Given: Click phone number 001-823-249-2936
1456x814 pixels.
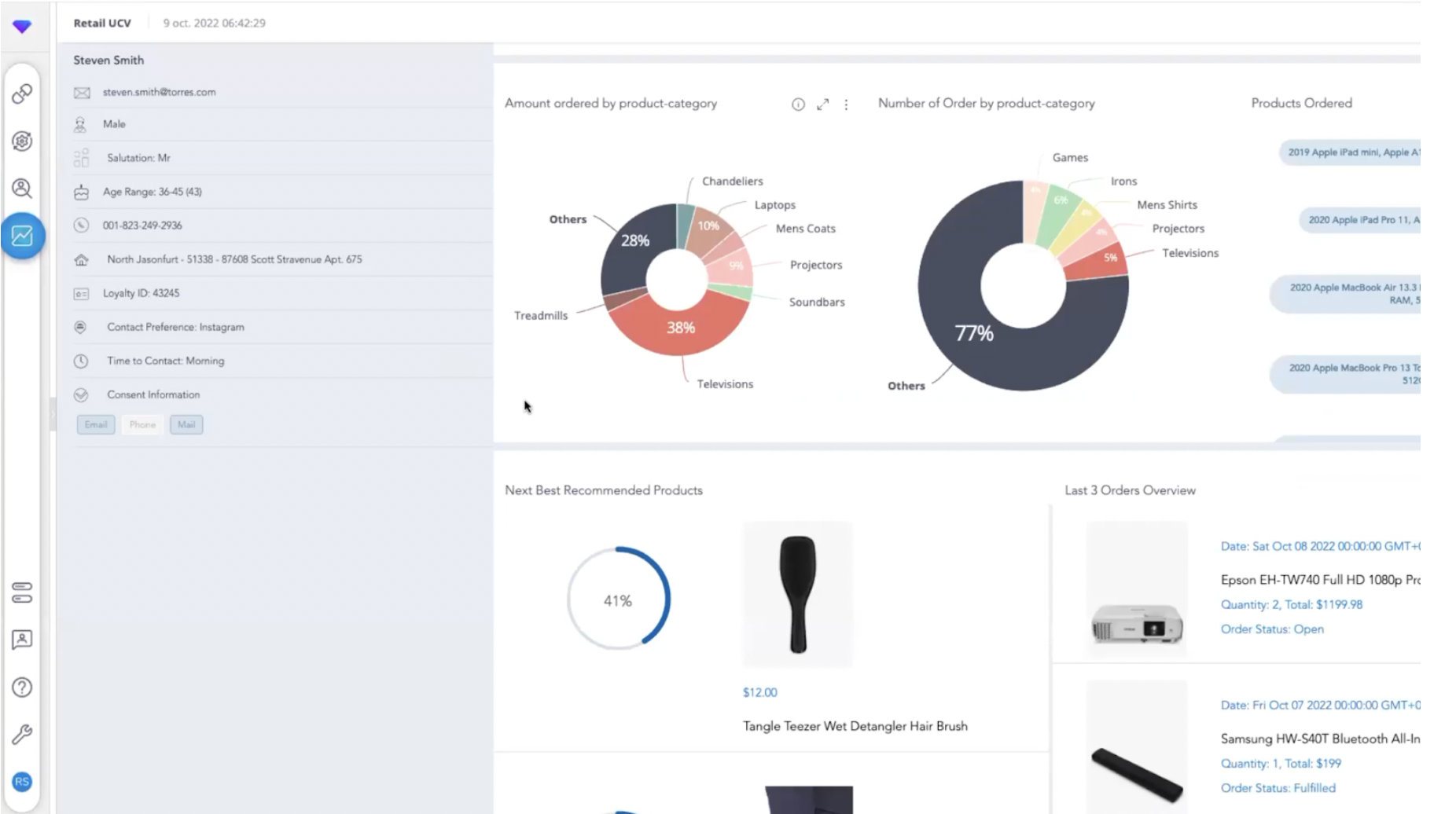Looking at the screenshot, I should point(142,225).
